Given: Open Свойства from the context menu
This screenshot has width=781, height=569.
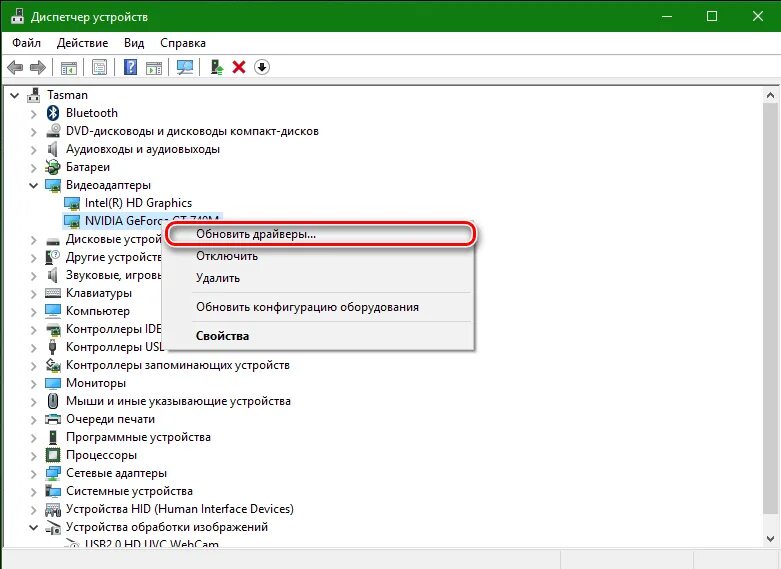Looking at the screenshot, I should tap(319, 336).
